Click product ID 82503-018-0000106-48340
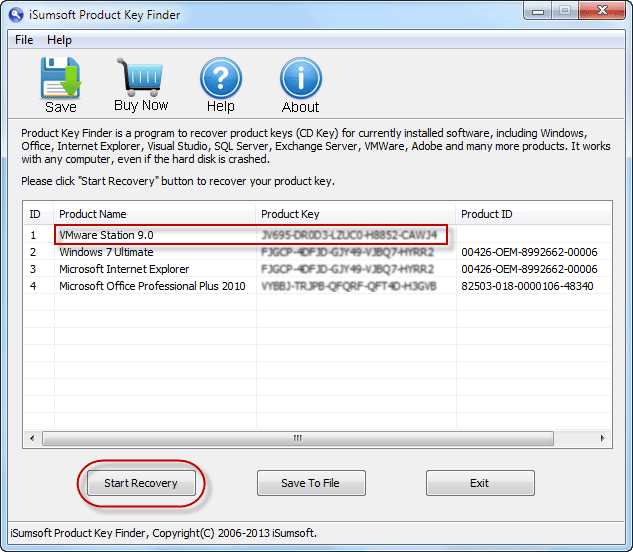633x552 pixels. 527,286
